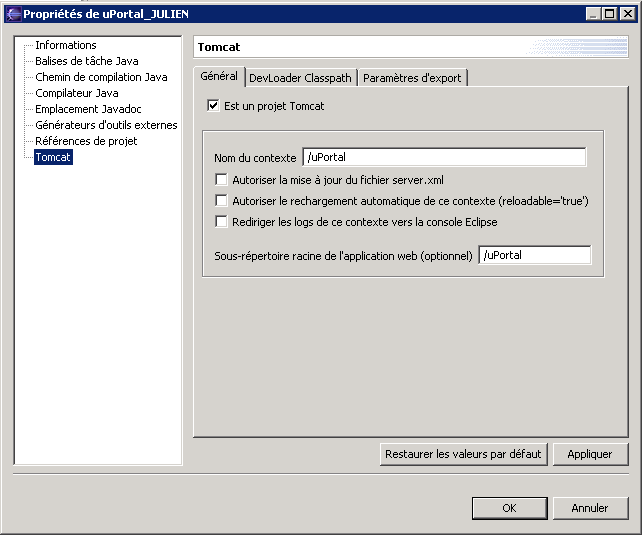Open the Paramètres d'export tab
Viewport: 642px width, 535px height.
tap(412, 78)
